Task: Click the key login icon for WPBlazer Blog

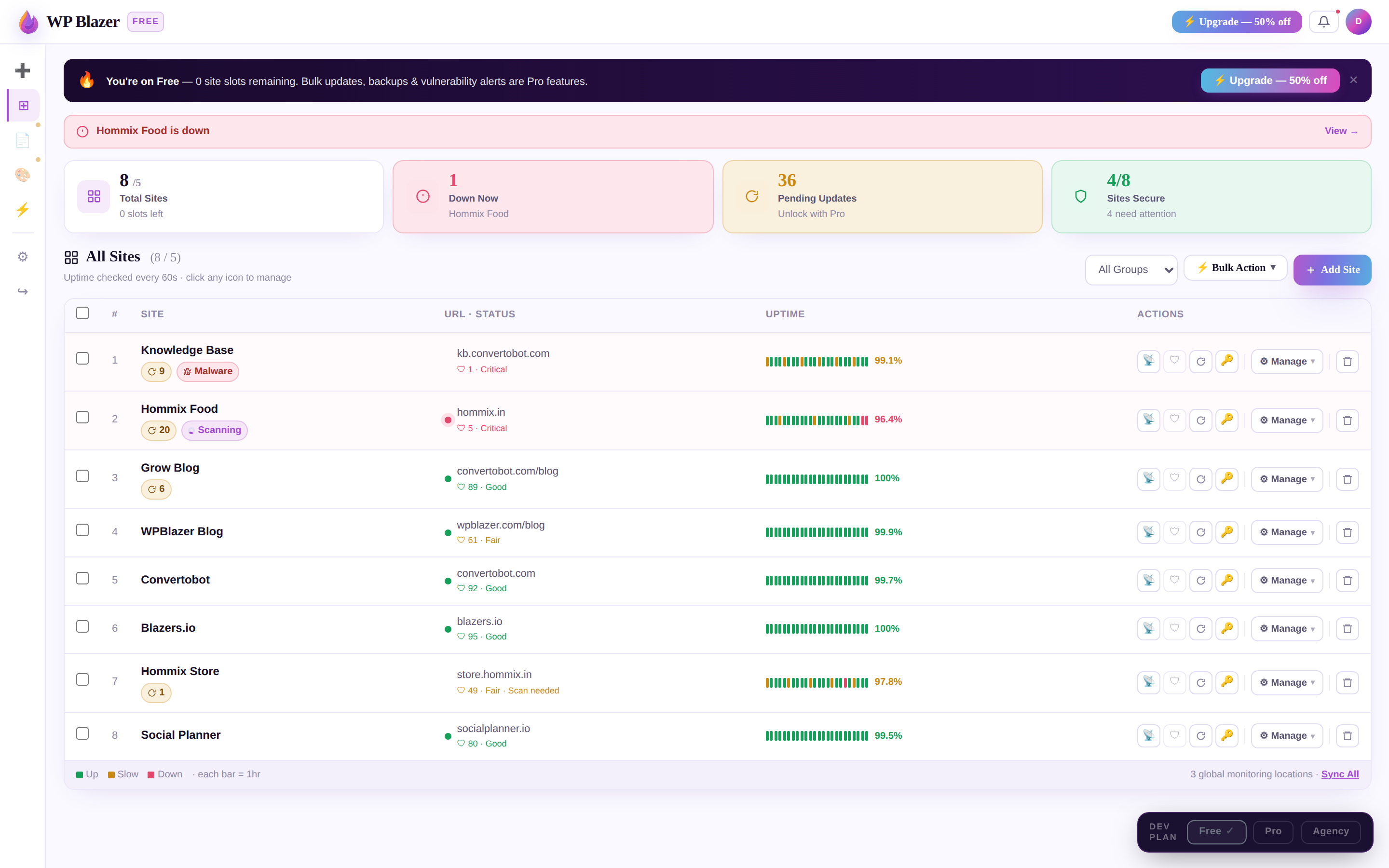Action: (1226, 532)
